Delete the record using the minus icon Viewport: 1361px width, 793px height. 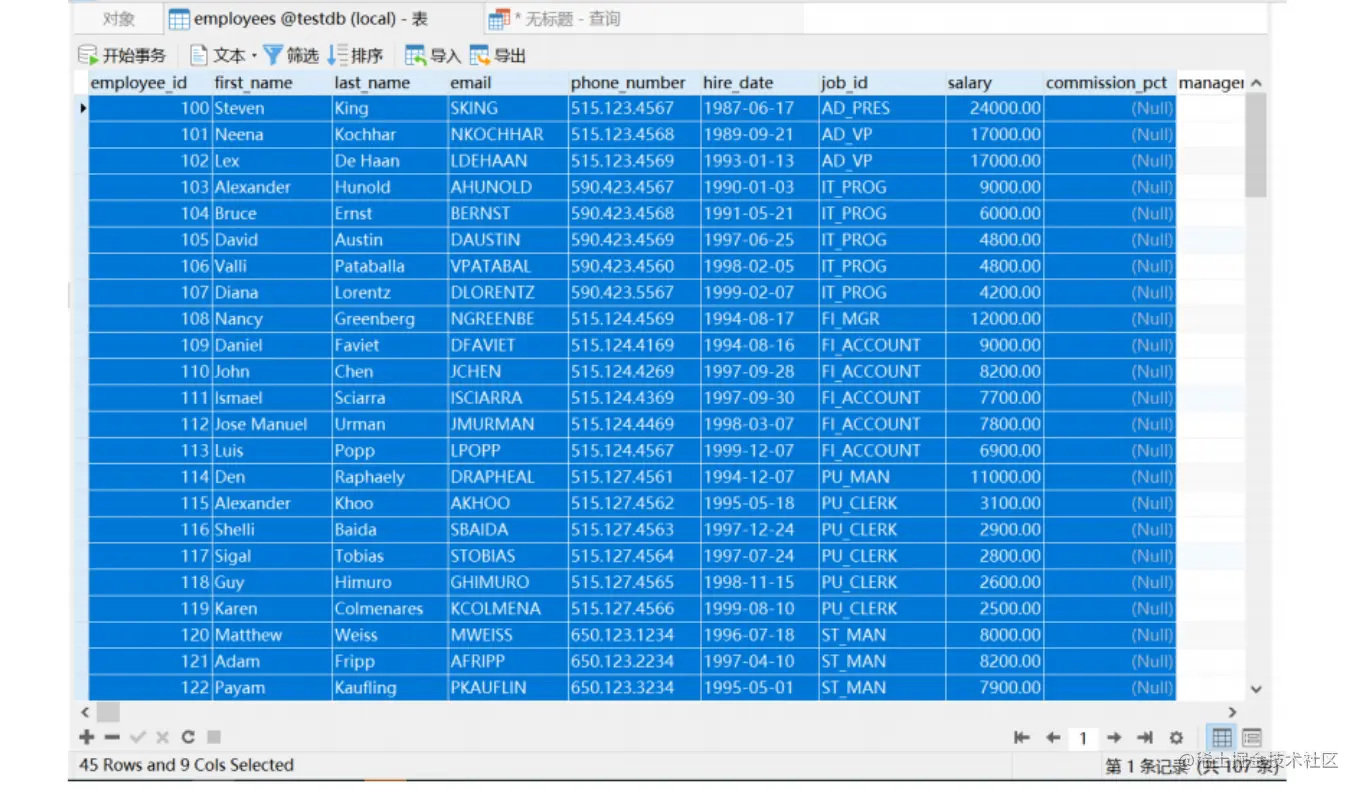coord(112,737)
